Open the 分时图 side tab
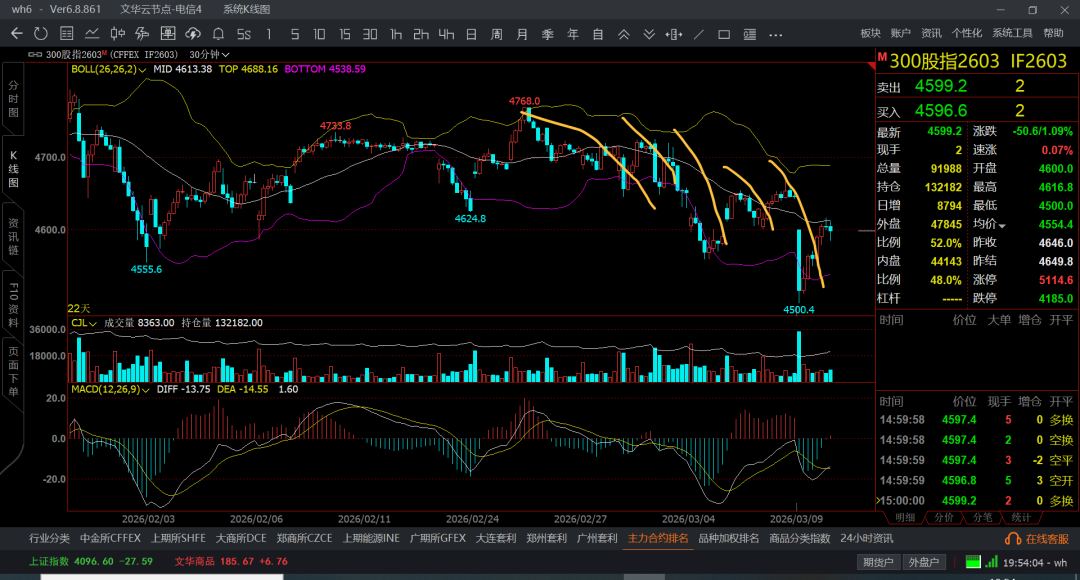 [x=14, y=100]
